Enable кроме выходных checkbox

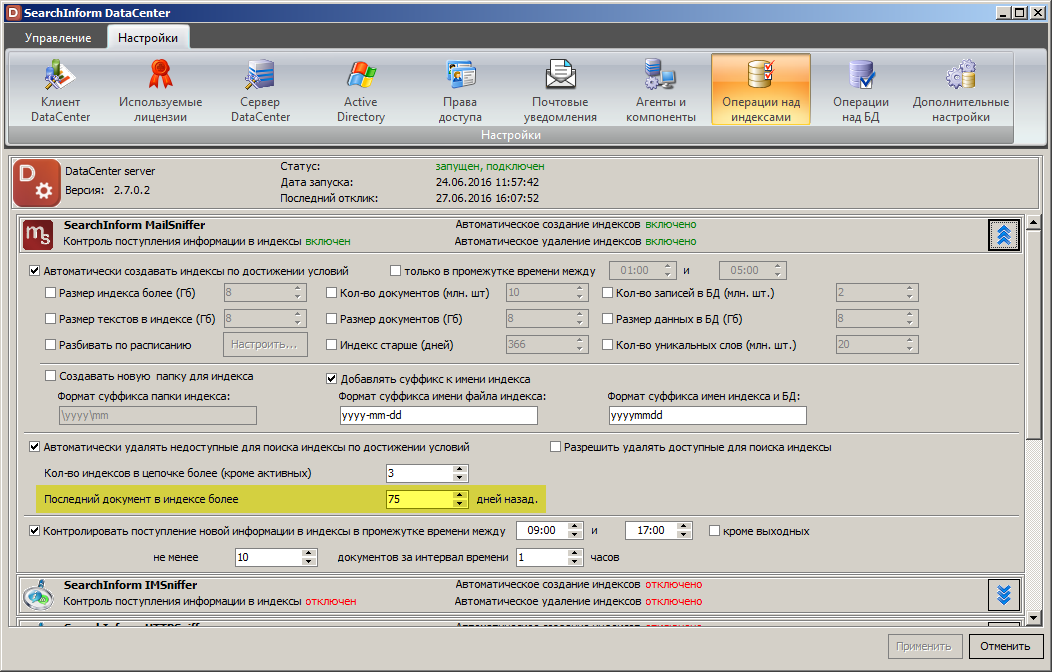pyautogui.click(x=714, y=530)
